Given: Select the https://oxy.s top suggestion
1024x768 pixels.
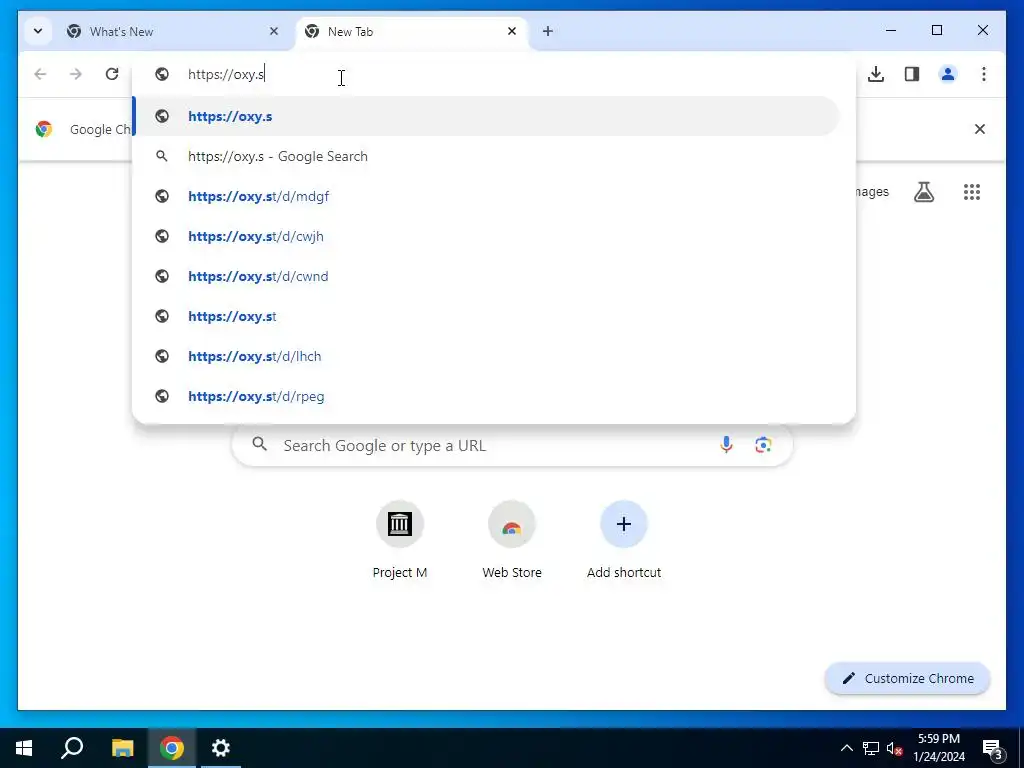Looking at the screenshot, I should pyautogui.click(x=486, y=116).
